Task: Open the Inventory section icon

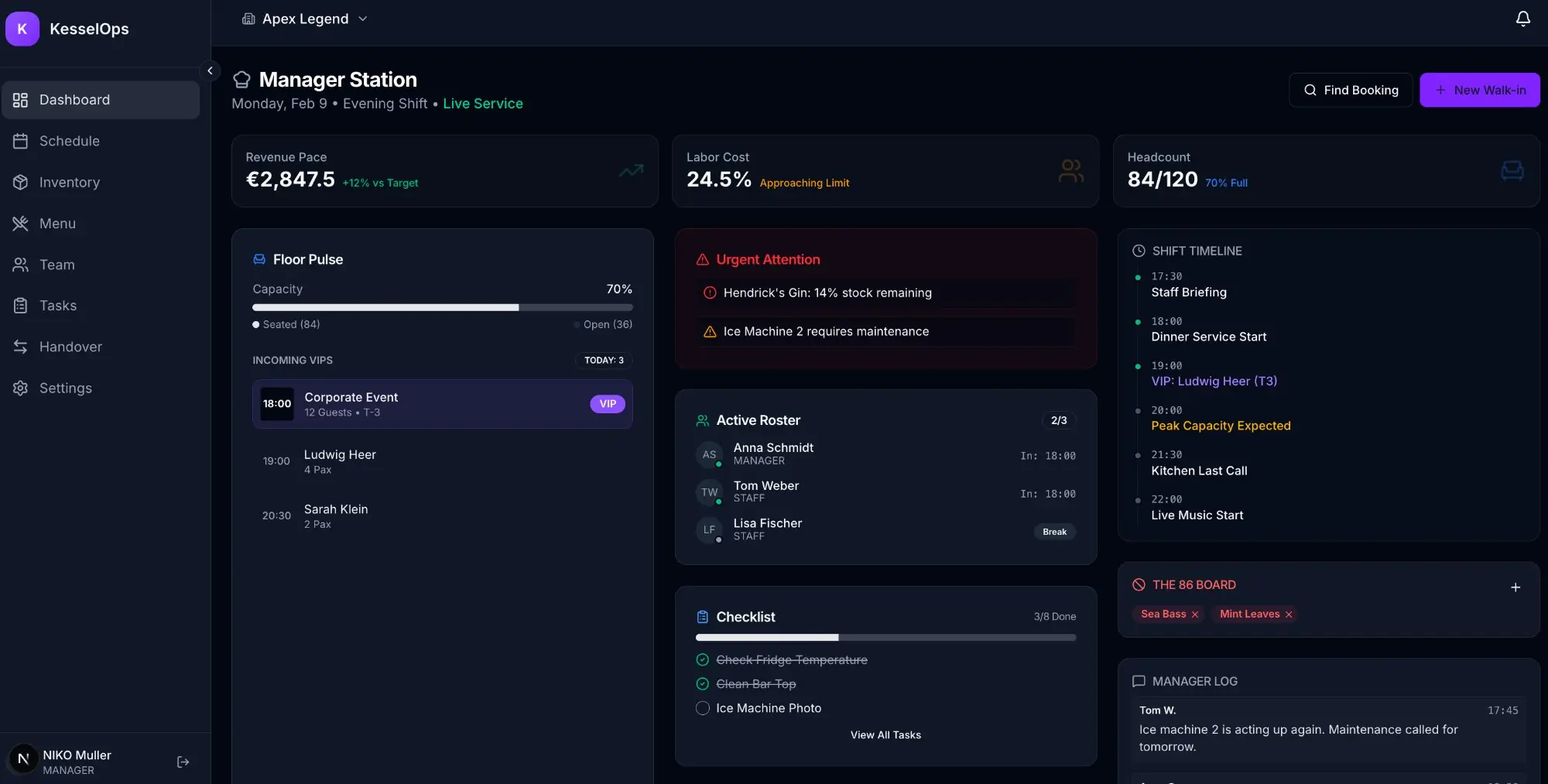Action: tap(21, 182)
